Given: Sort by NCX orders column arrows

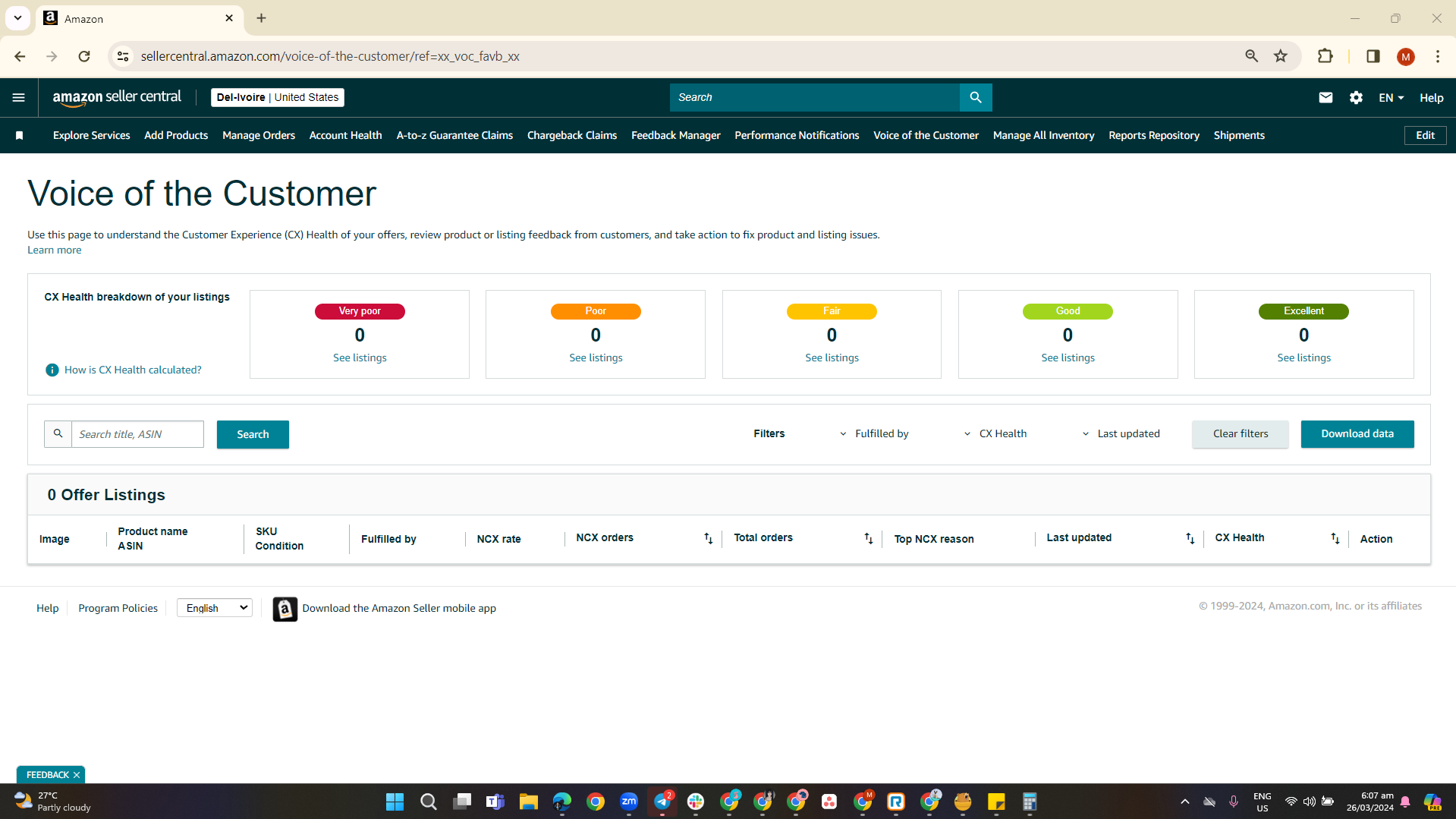Looking at the screenshot, I should (x=708, y=538).
